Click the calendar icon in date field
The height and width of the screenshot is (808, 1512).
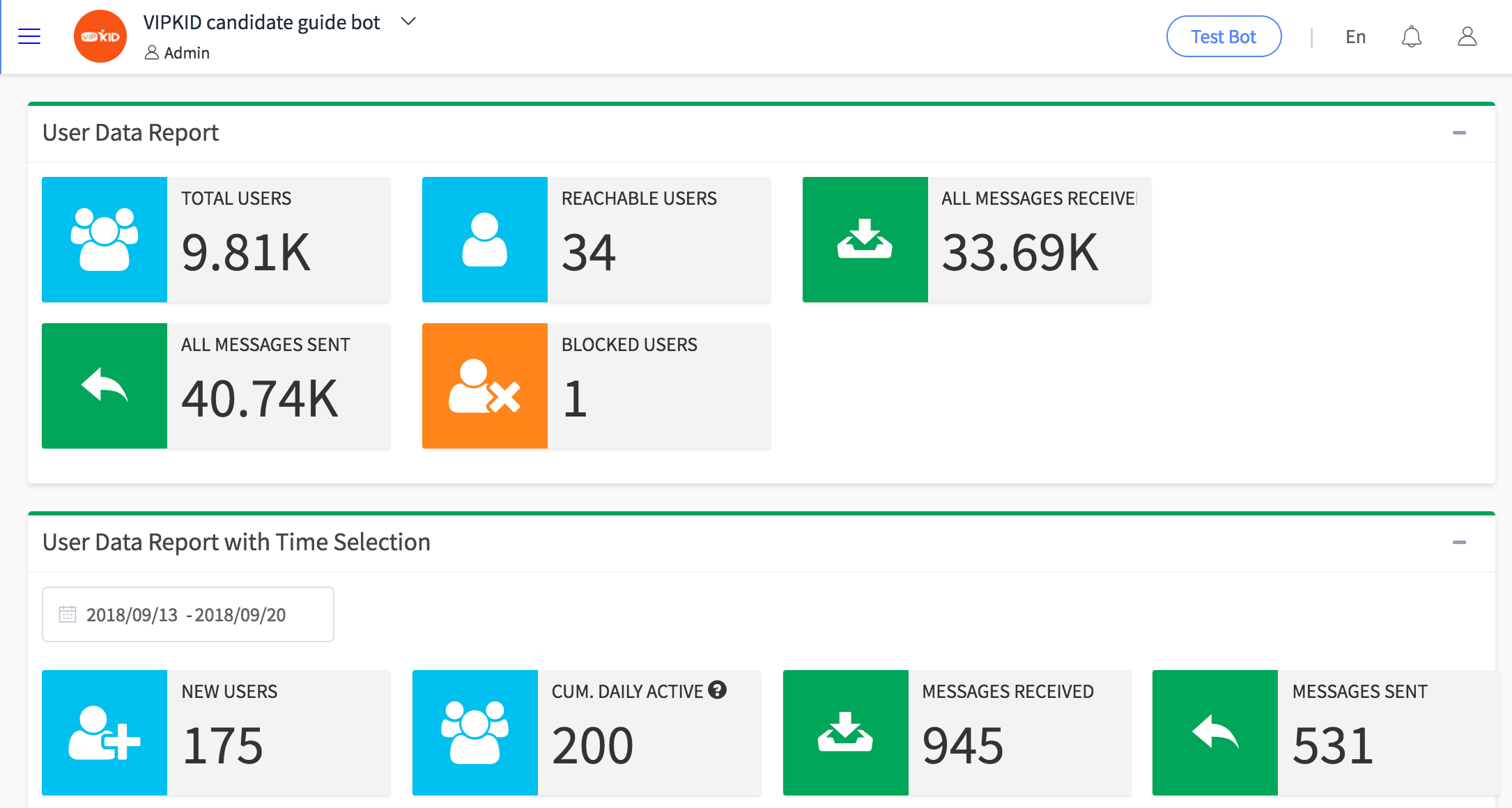coord(68,614)
